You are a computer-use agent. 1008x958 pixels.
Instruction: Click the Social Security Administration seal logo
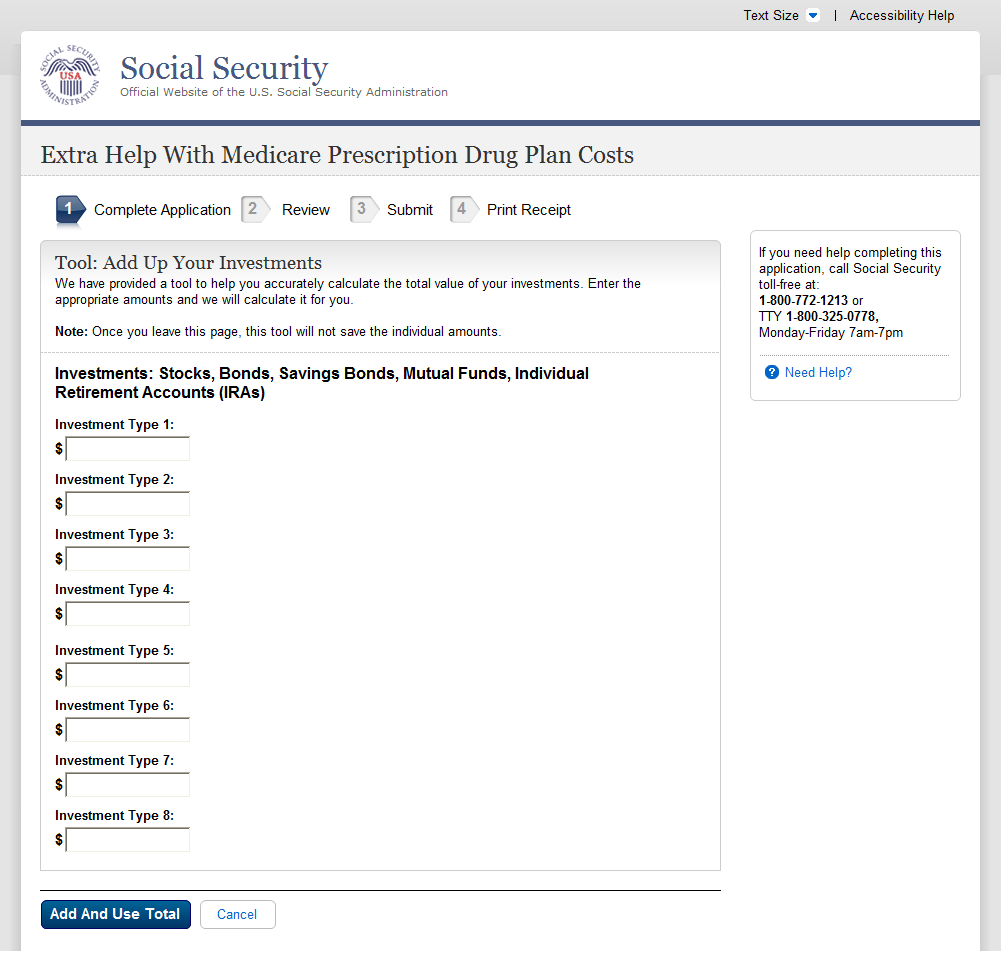(x=70, y=76)
